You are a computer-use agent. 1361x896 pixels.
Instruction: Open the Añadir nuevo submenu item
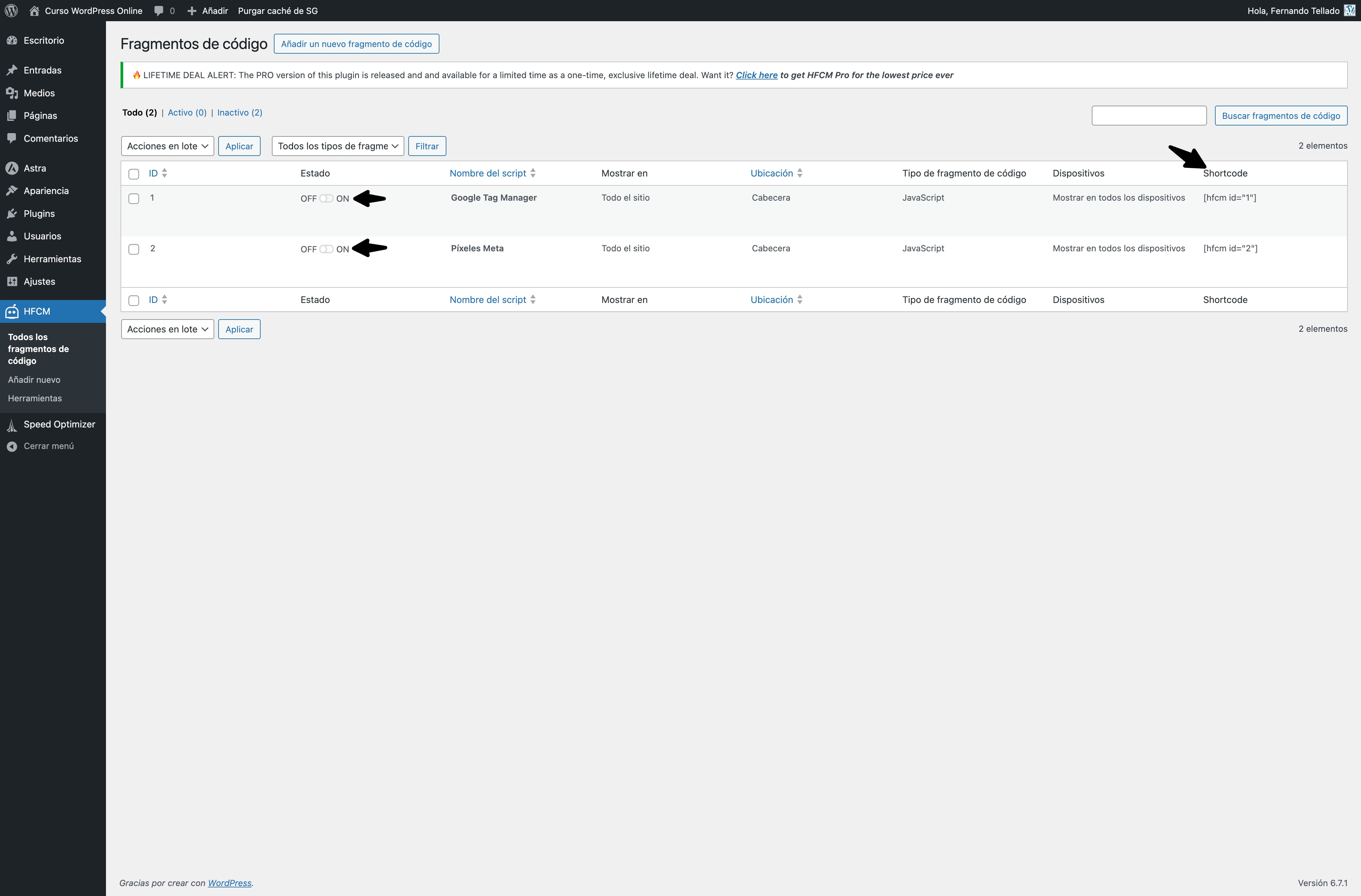(34, 379)
